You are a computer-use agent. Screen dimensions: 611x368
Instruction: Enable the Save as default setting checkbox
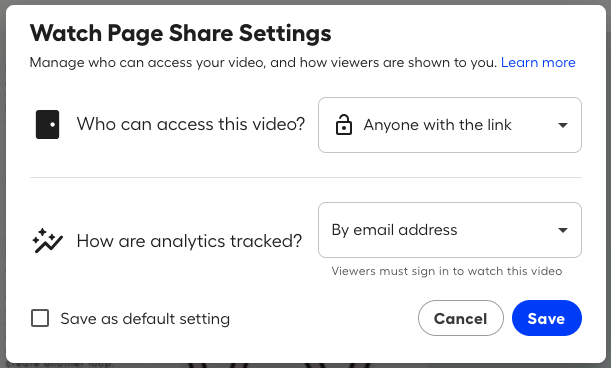[40, 318]
